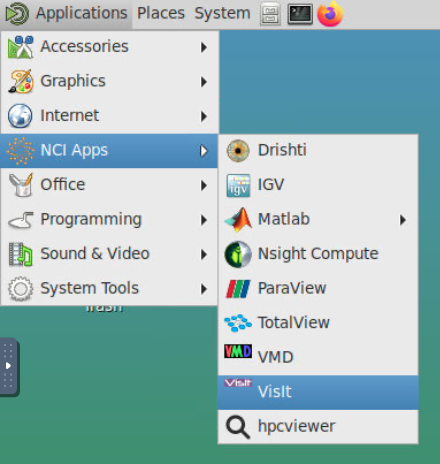Launch the file manager from the panel
This screenshot has width=440, height=464.
pos(270,14)
